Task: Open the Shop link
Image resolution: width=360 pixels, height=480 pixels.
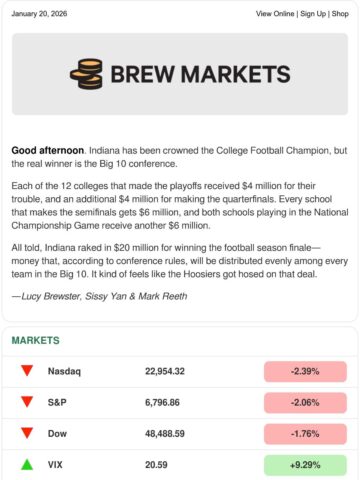Action: 340,14
